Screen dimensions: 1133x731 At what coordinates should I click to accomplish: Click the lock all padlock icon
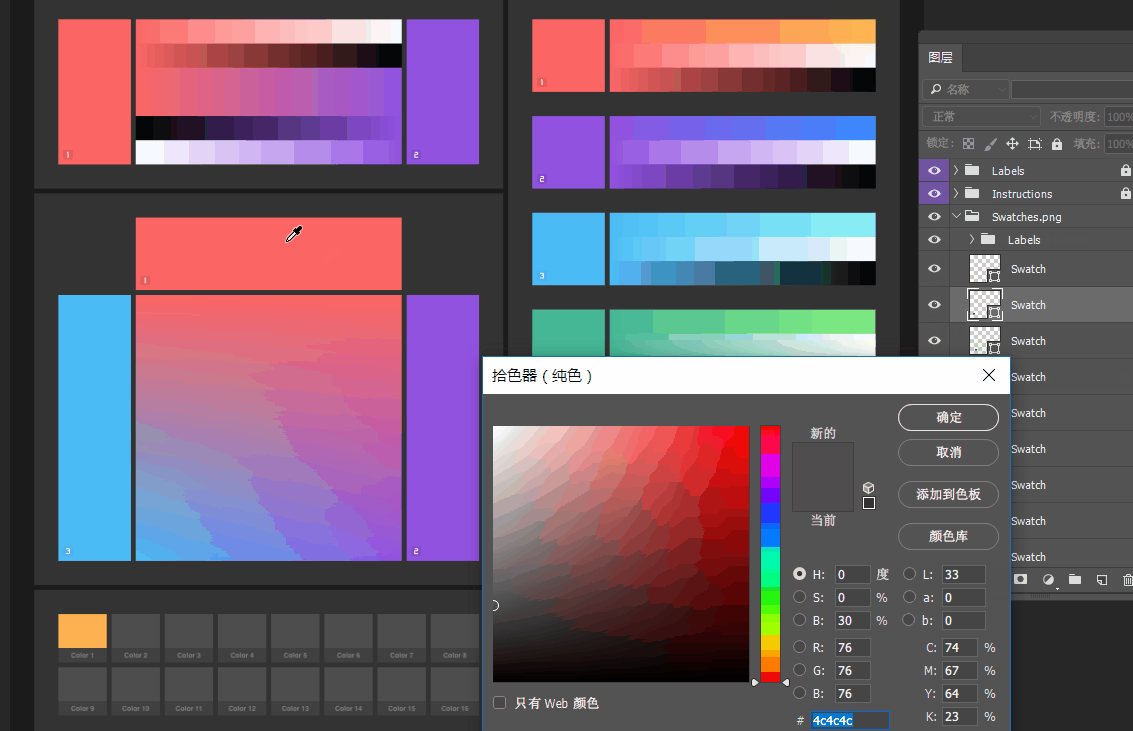coord(1057,144)
